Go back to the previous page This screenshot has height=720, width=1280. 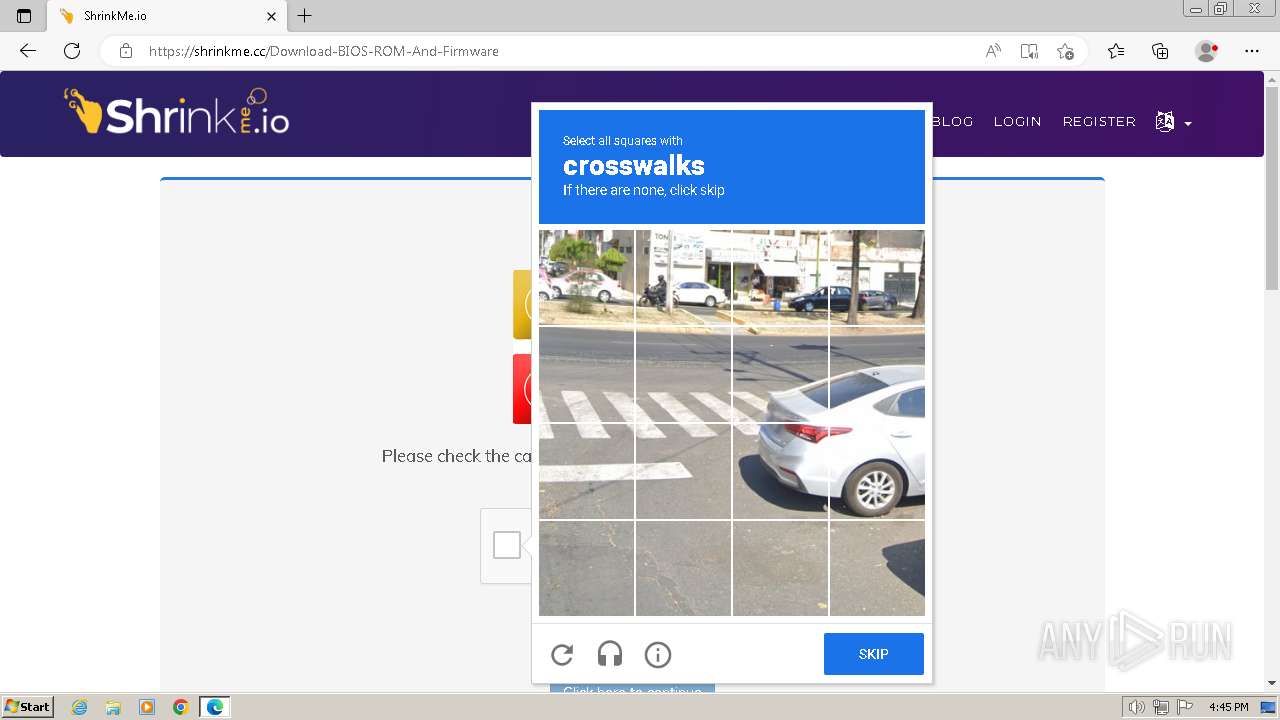click(x=28, y=51)
